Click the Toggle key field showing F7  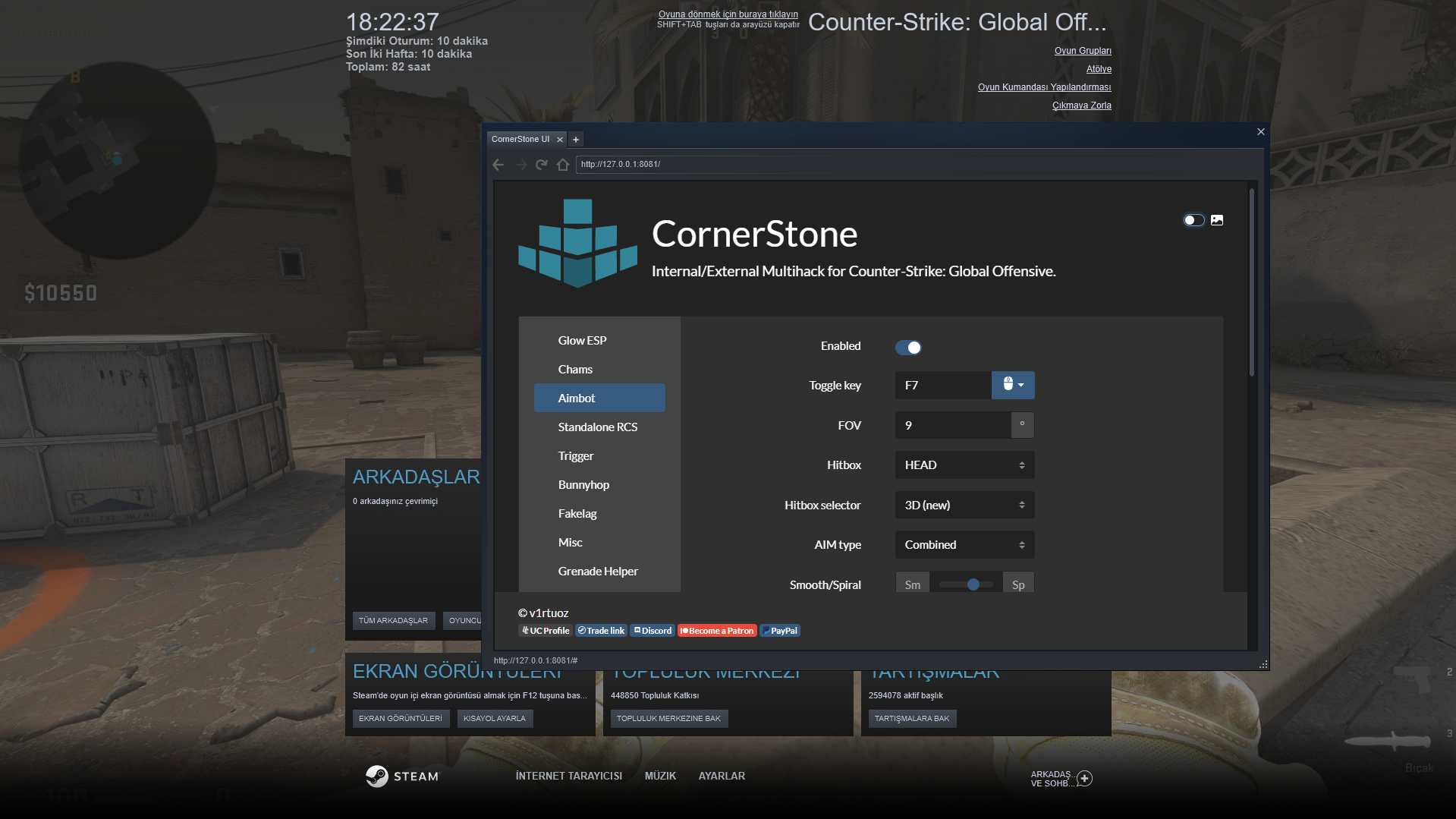pos(943,385)
